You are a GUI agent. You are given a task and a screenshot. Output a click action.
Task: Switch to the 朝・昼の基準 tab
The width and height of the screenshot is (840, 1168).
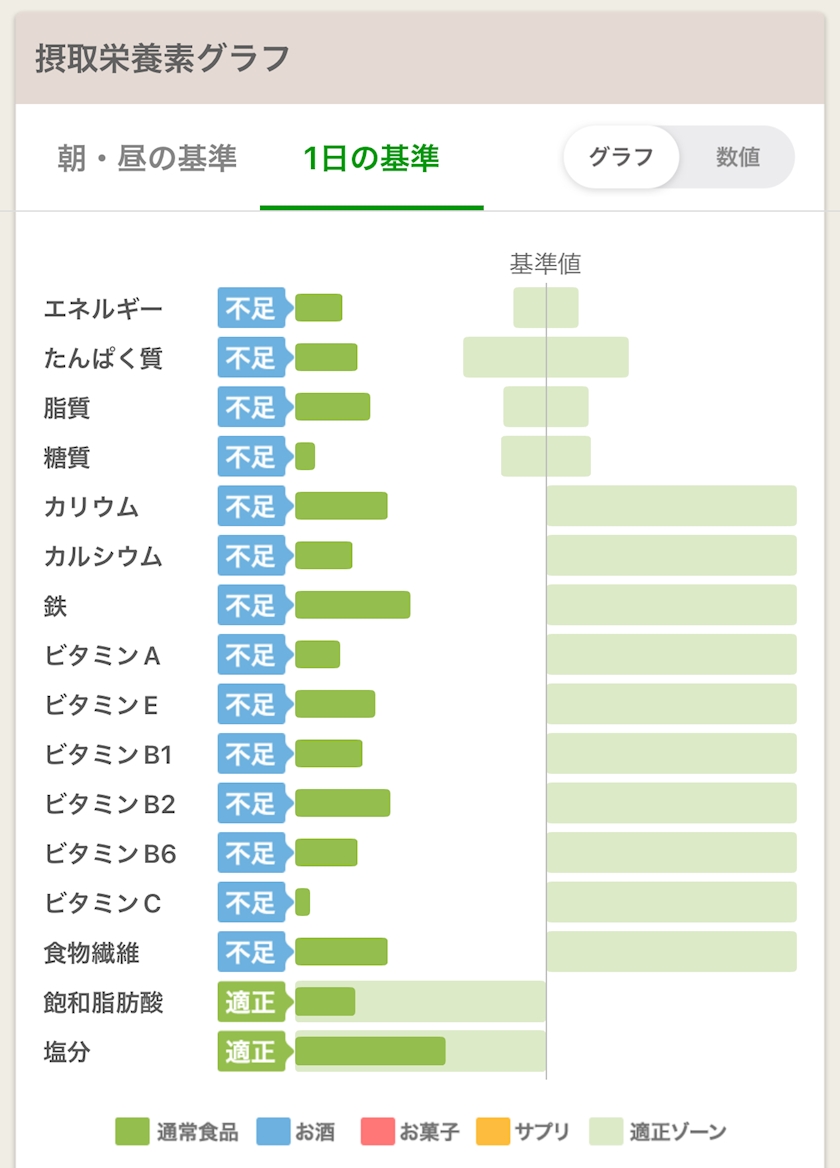point(147,159)
